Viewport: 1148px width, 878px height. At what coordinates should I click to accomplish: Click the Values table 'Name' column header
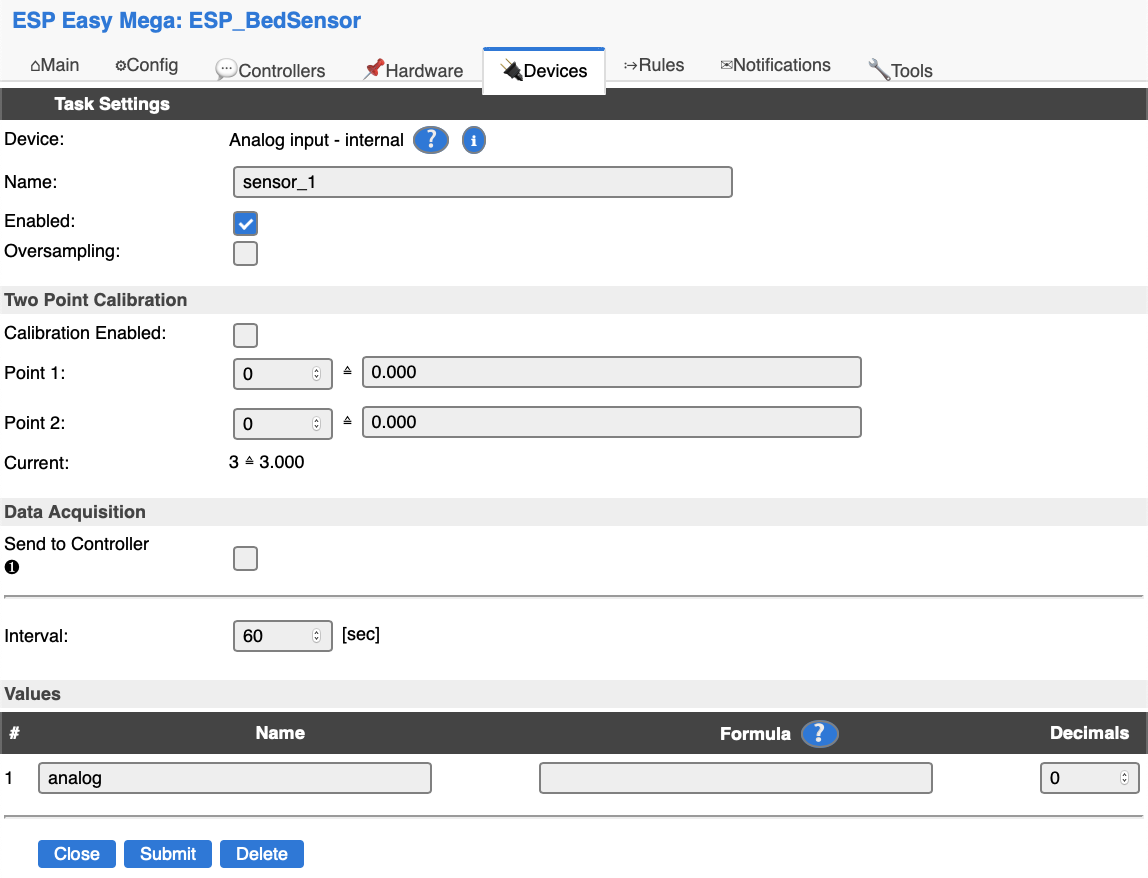[280, 733]
